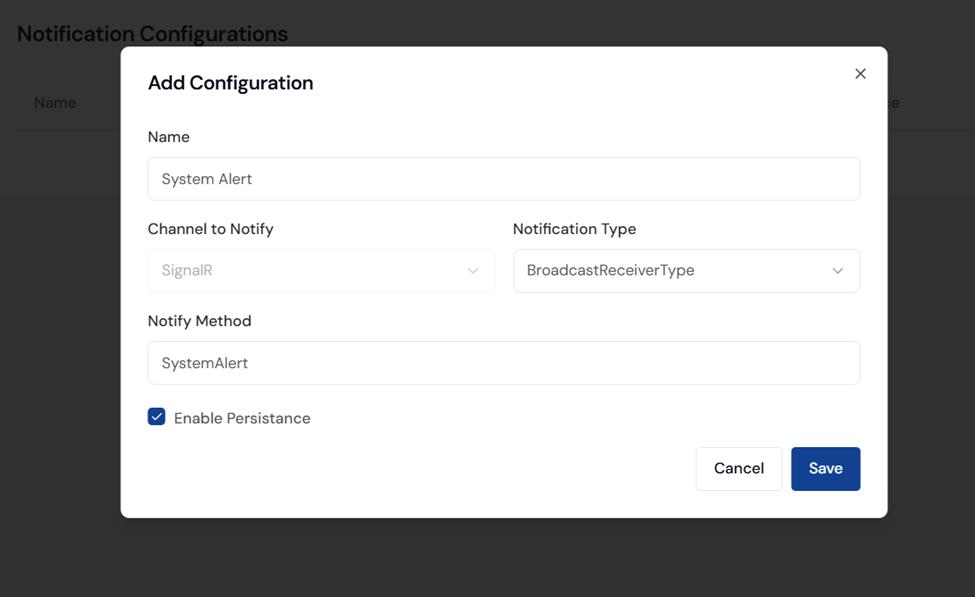Image resolution: width=975 pixels, height=597 pixels.
Task: Click the partially hidden rightmost table column header
Action: point(893,103)
